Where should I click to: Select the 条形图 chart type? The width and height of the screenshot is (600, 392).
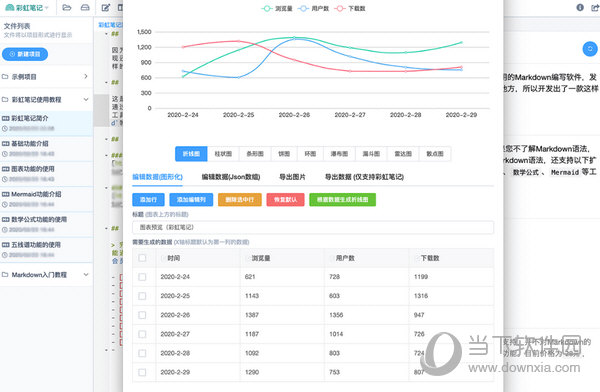tap(255, 154)
